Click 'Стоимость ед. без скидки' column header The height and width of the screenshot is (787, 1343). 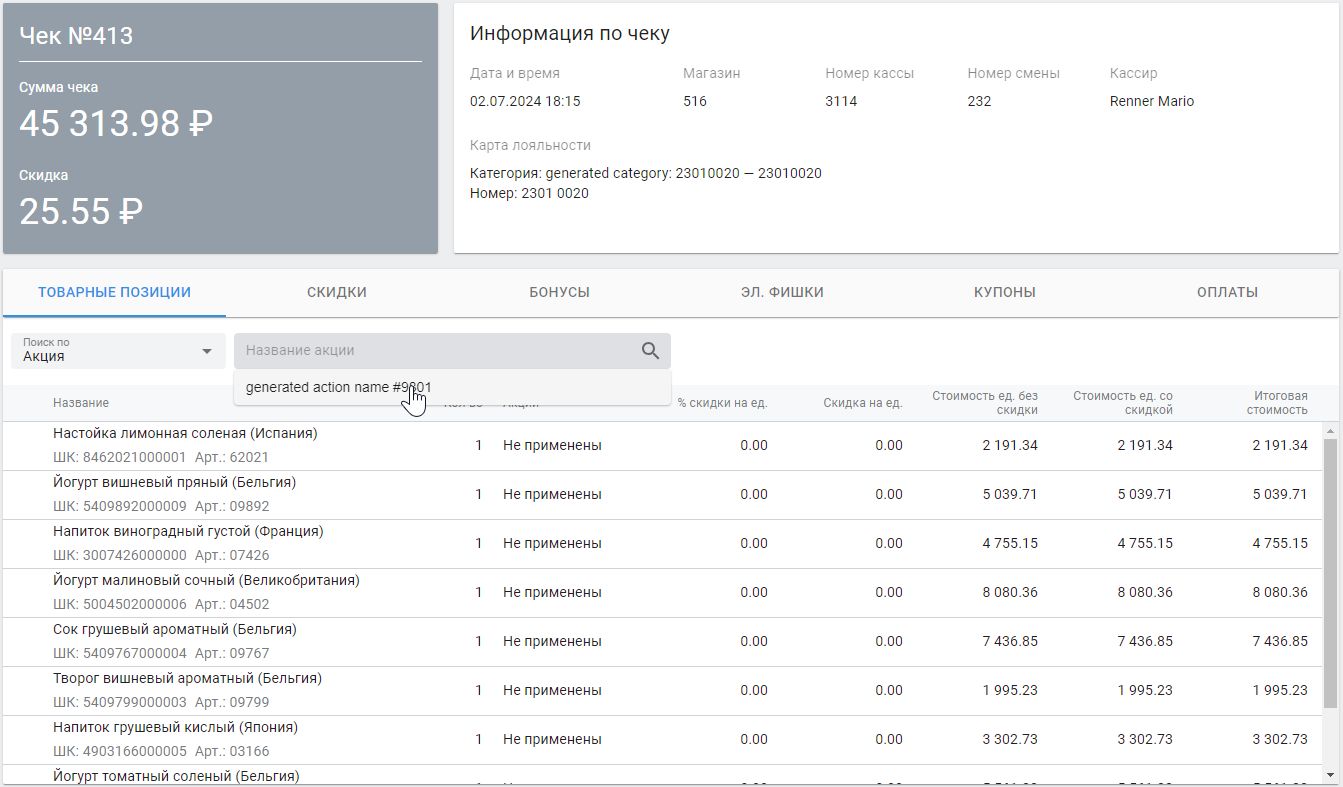(x=985, y=403)
